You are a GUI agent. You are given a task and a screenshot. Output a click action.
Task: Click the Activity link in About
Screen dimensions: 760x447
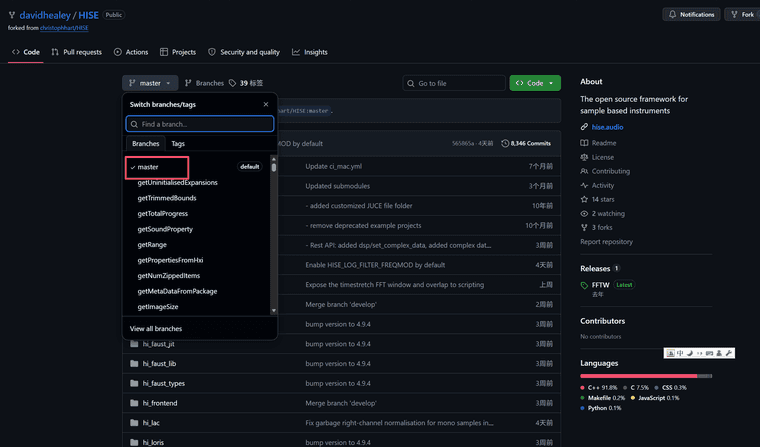click(602, 185)
